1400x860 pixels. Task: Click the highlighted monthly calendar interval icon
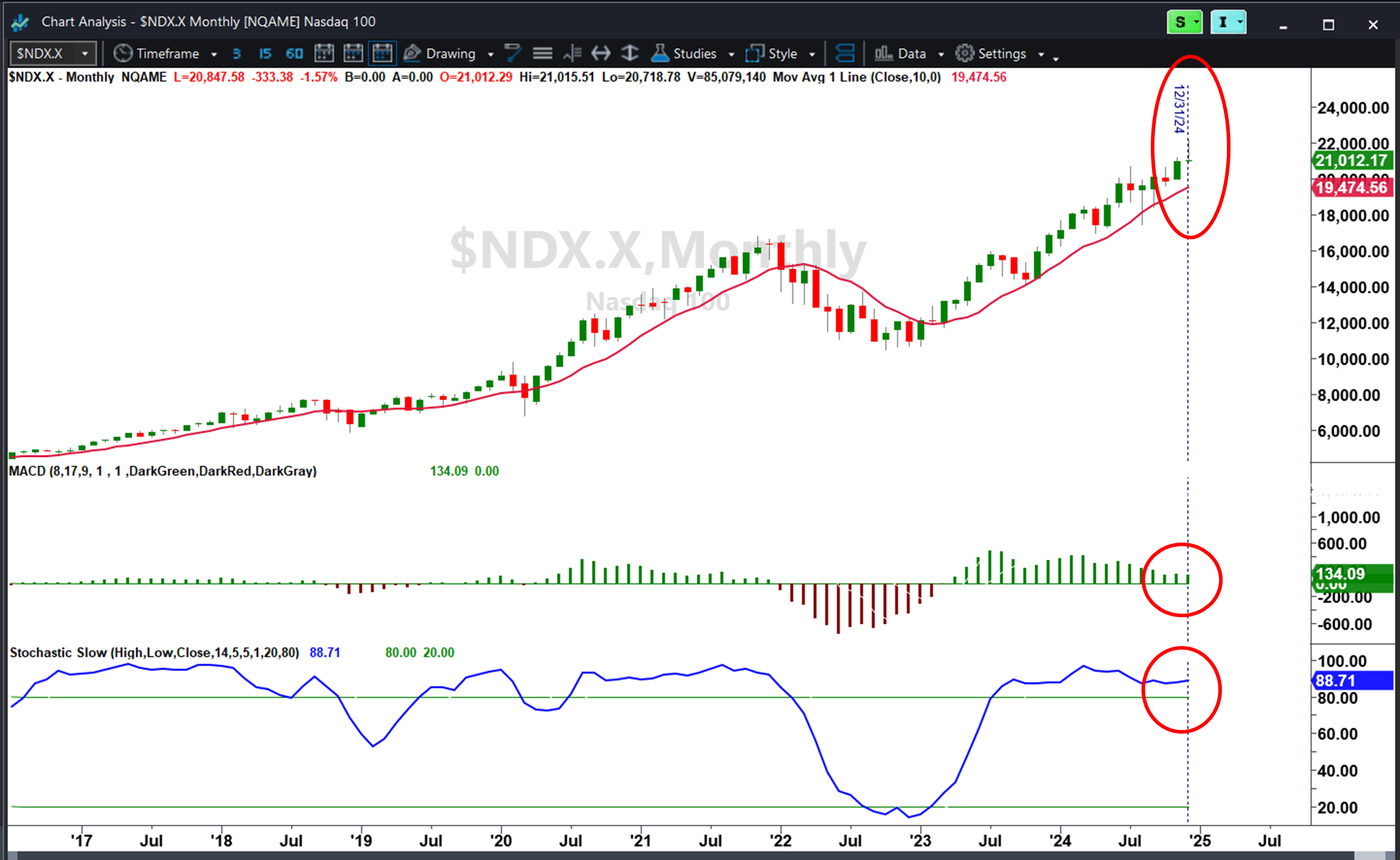pos(382,53)
